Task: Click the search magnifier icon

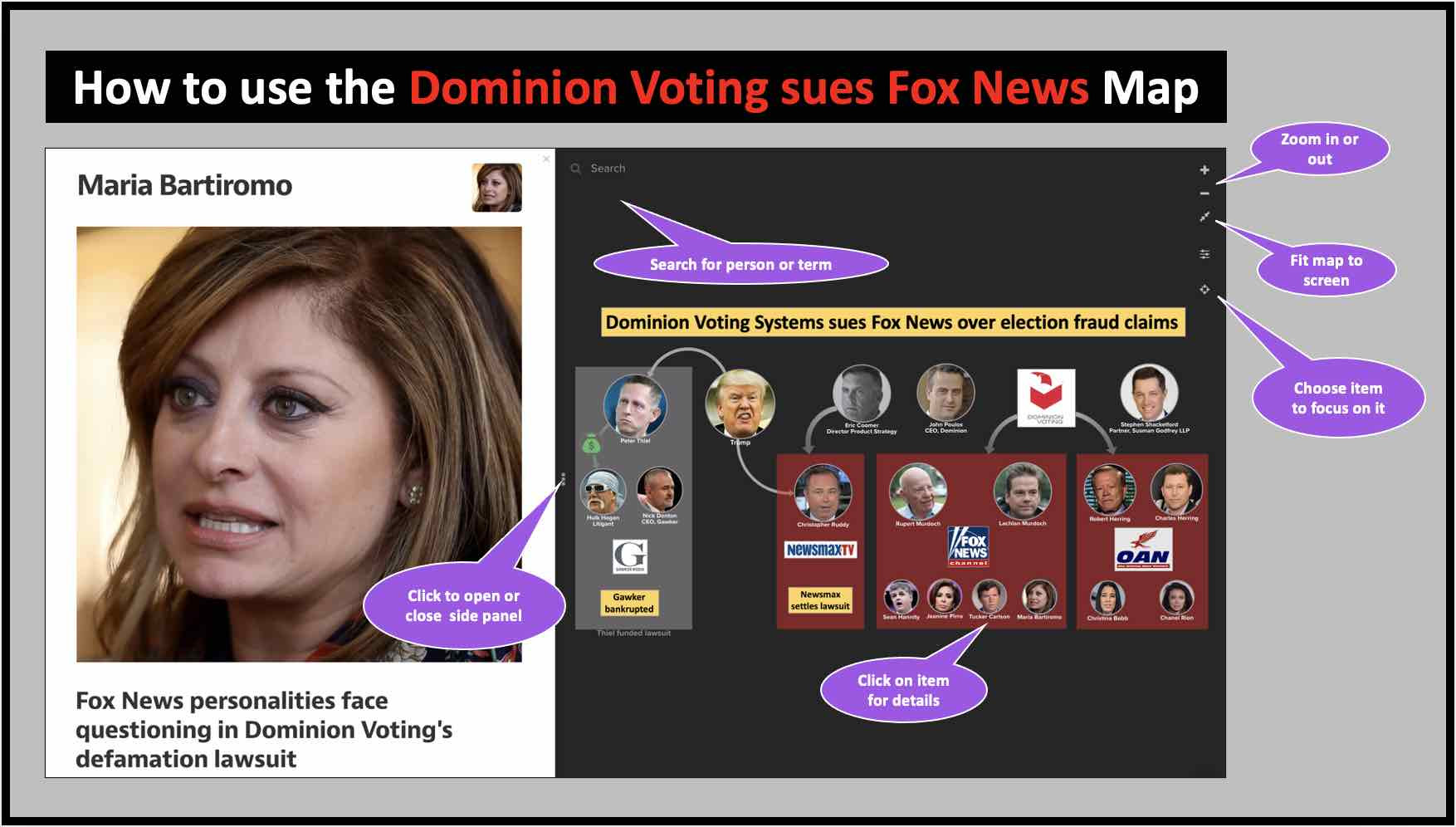Action: coord(575,169)
